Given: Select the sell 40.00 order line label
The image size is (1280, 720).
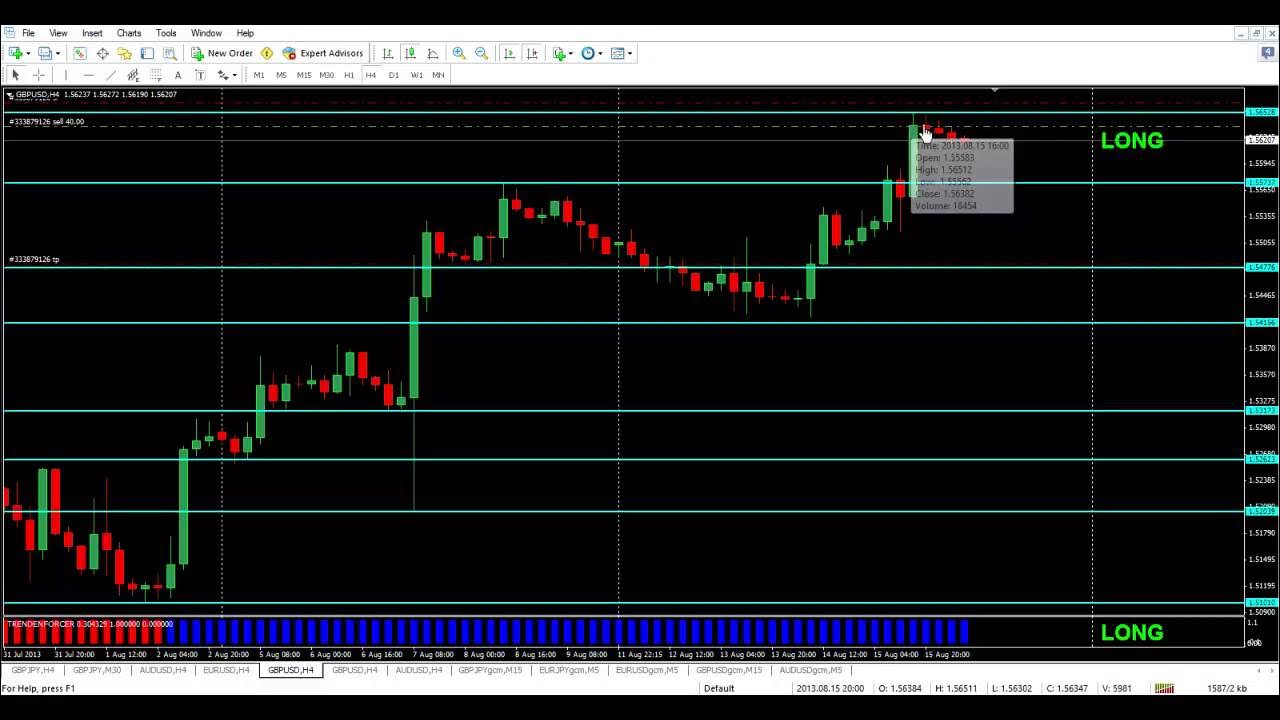Looking at the screenshot, I should (47, 122).
